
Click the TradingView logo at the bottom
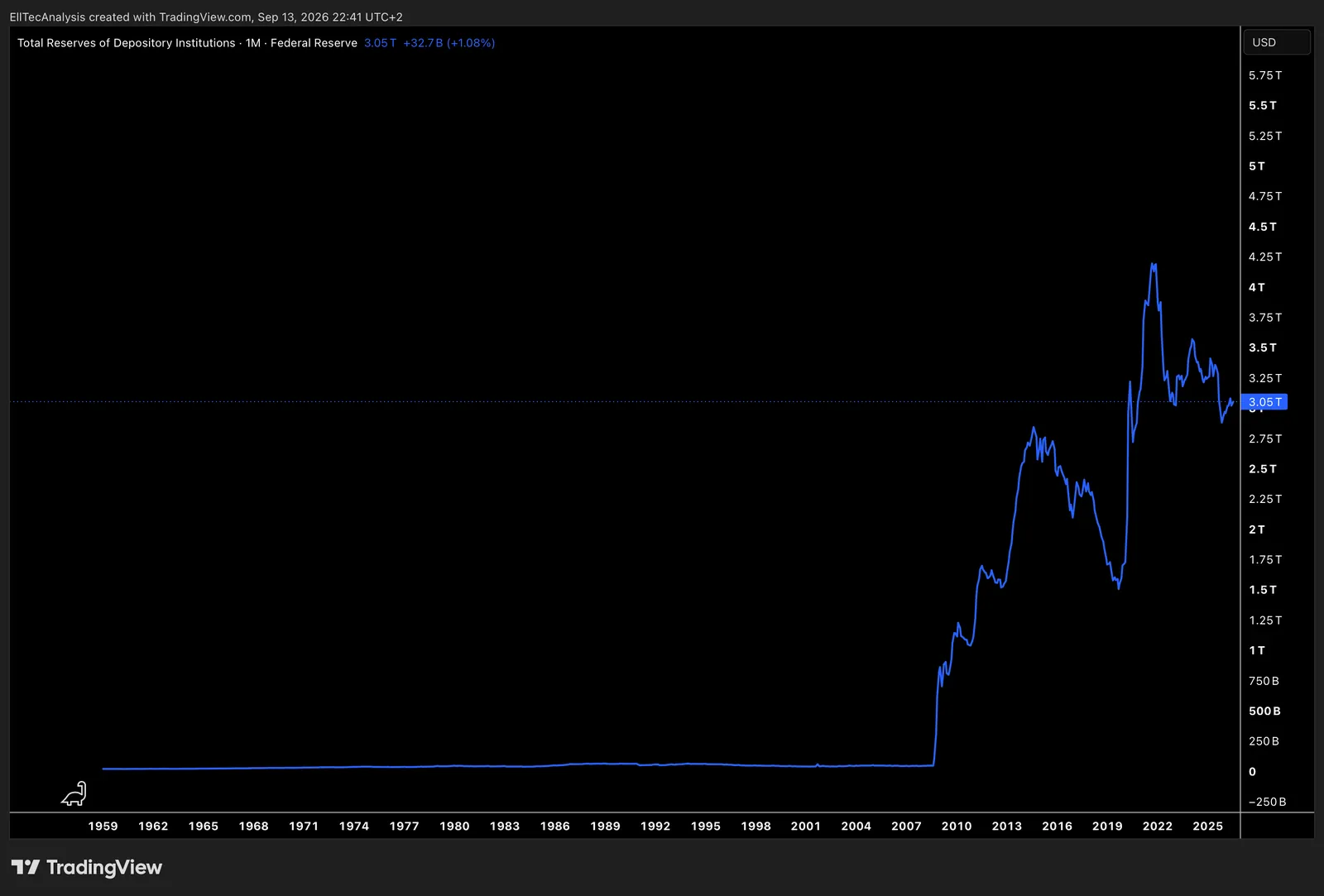[x=87, y=867]
